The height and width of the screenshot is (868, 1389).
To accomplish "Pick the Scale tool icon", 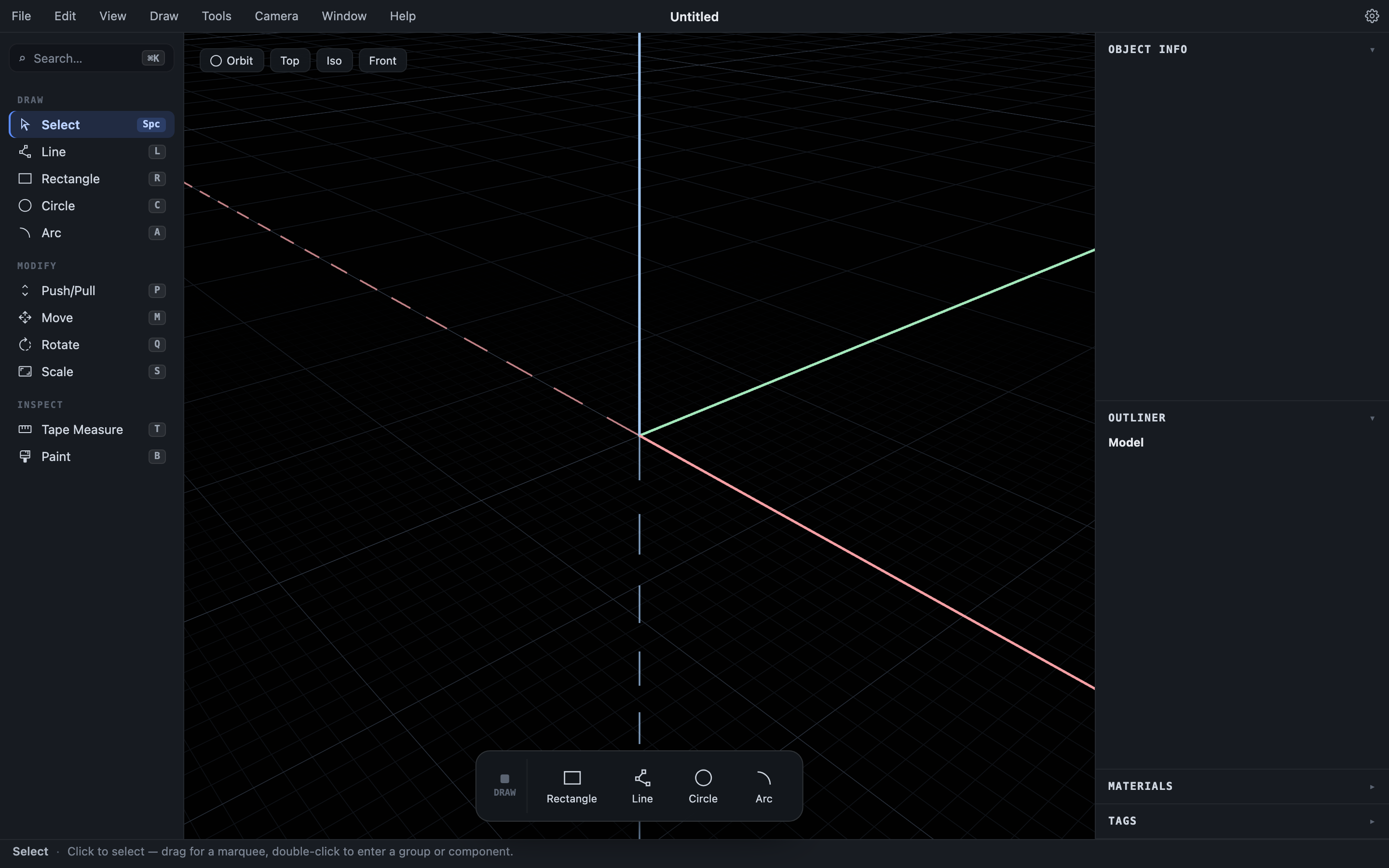I will [25, 371].
